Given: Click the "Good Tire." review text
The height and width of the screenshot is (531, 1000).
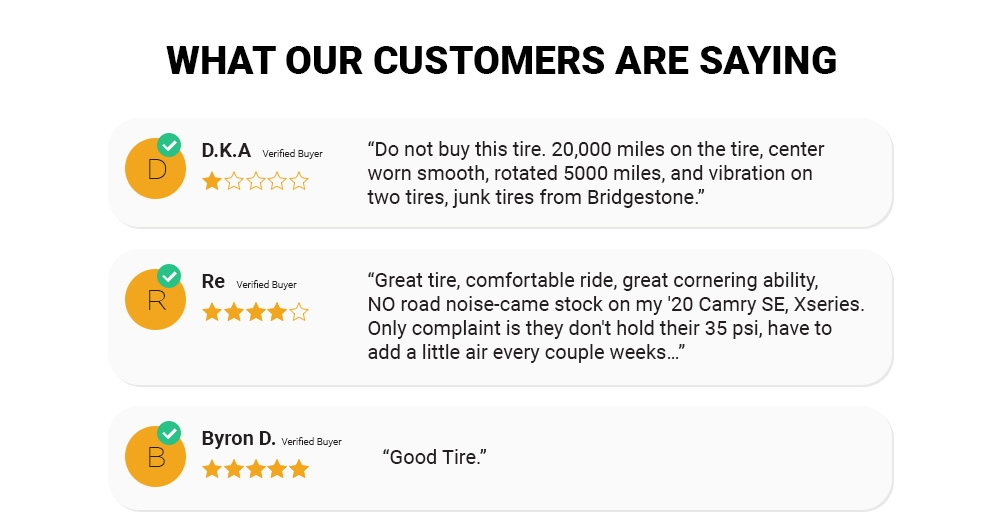Looking at the screenshot, I should (435, 457).
